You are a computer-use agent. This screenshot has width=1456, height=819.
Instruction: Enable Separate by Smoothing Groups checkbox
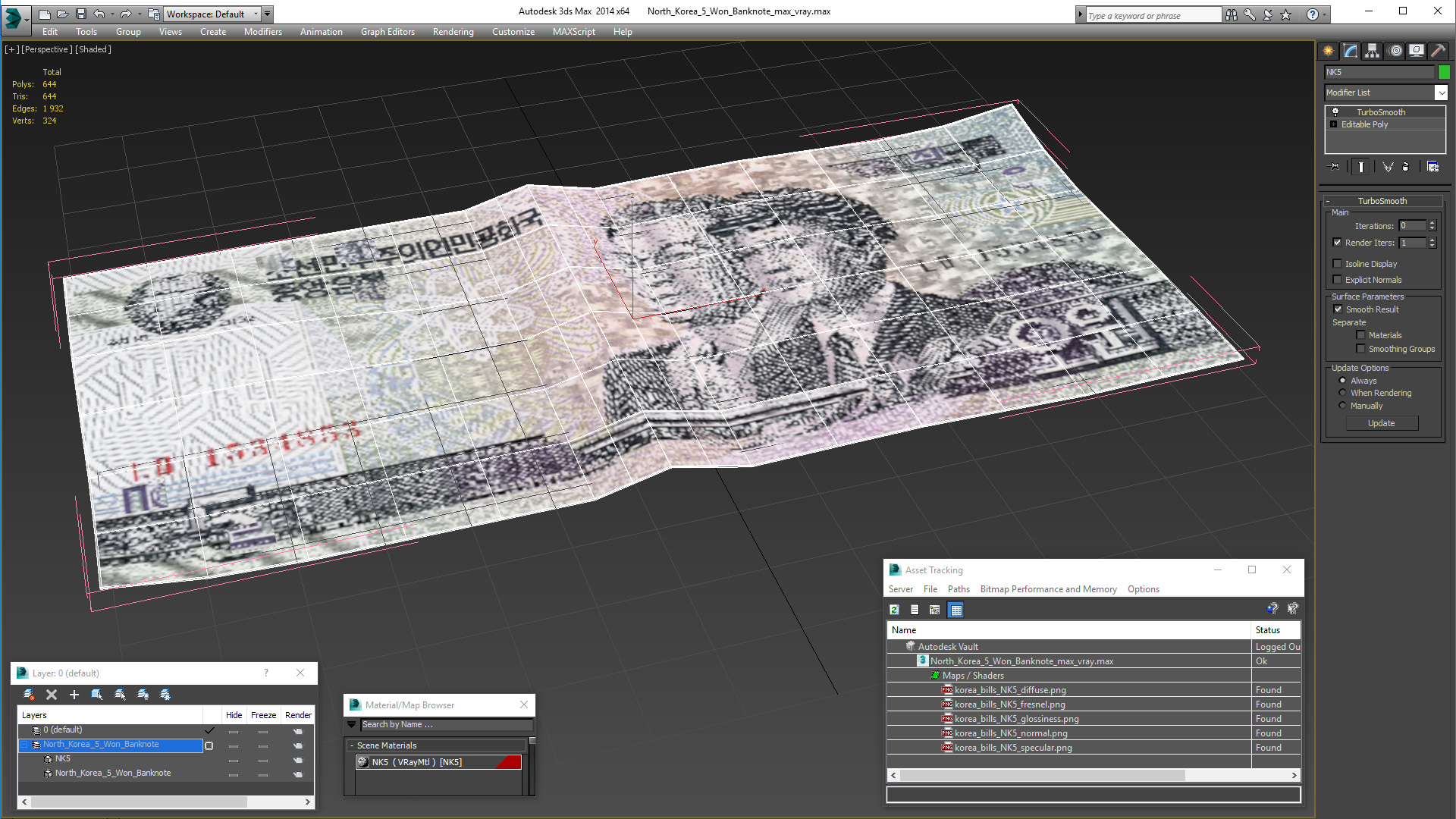(x=1360, y=349)
